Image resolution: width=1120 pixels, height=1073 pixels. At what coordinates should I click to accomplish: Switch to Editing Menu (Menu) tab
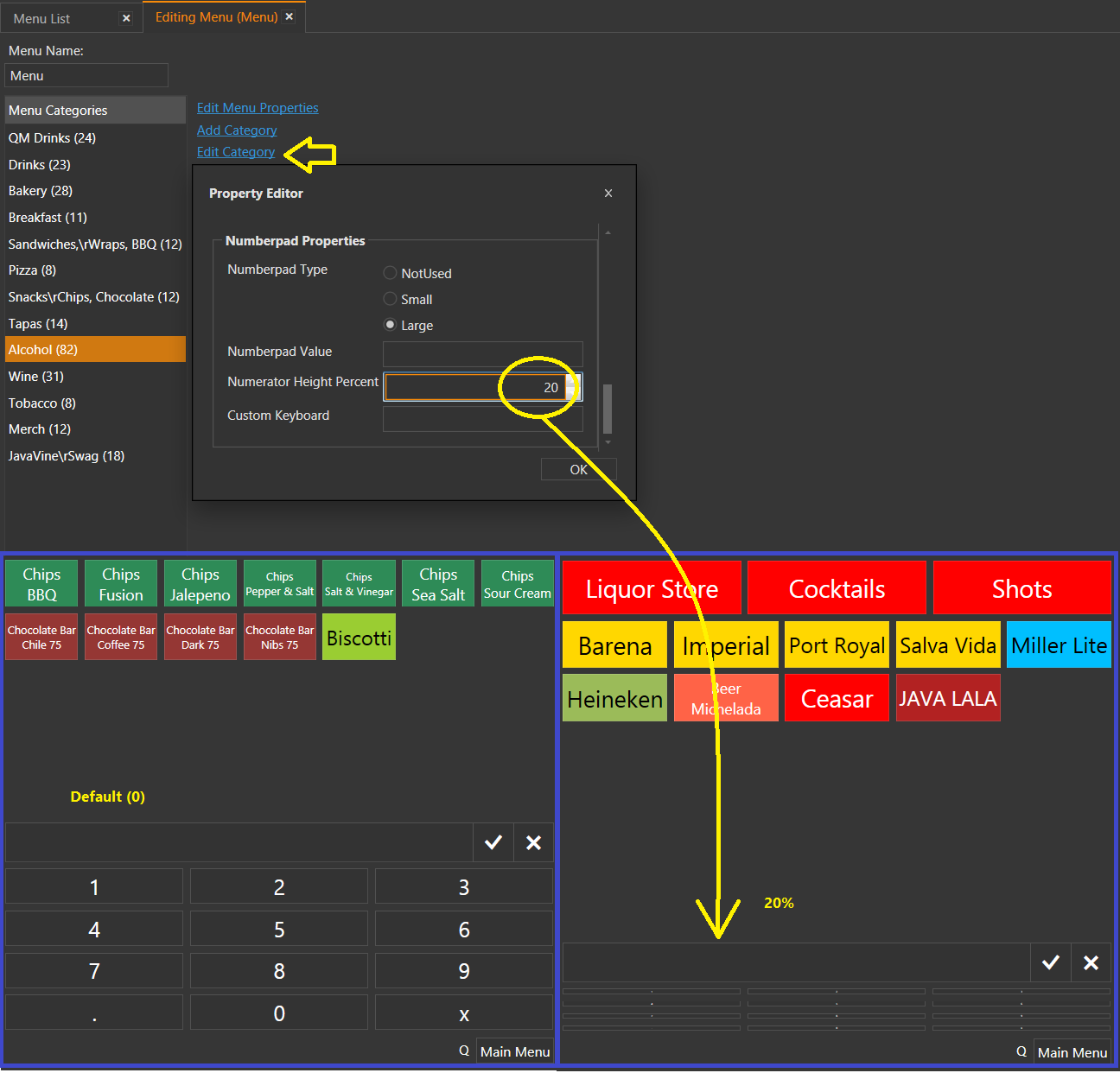[x=217, y=17]
